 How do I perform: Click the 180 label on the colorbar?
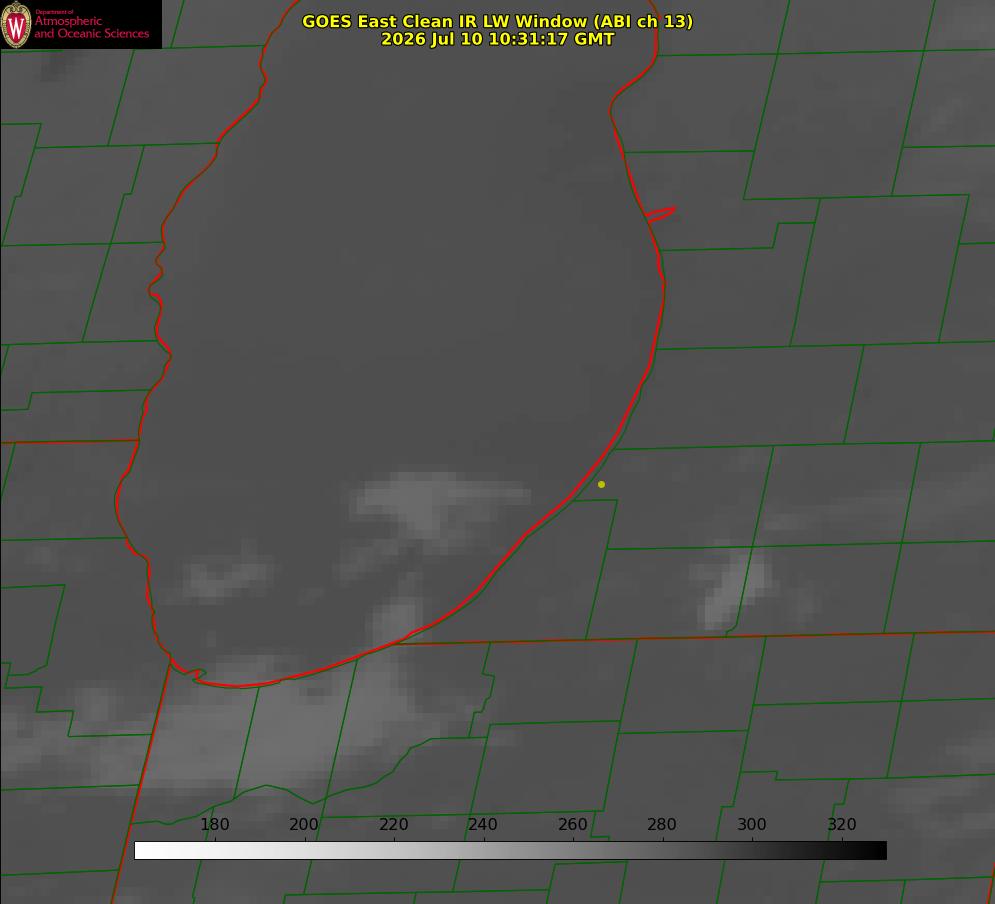(x=214, y=824)
